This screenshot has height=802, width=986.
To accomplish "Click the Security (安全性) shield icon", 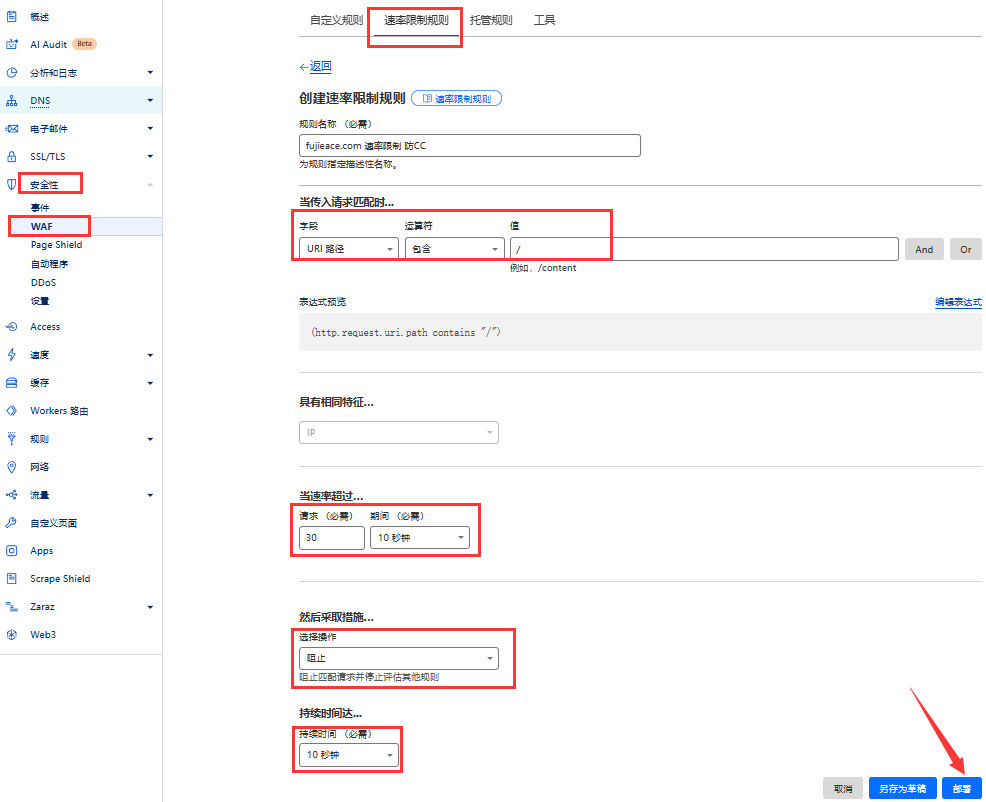I will 11,184.
